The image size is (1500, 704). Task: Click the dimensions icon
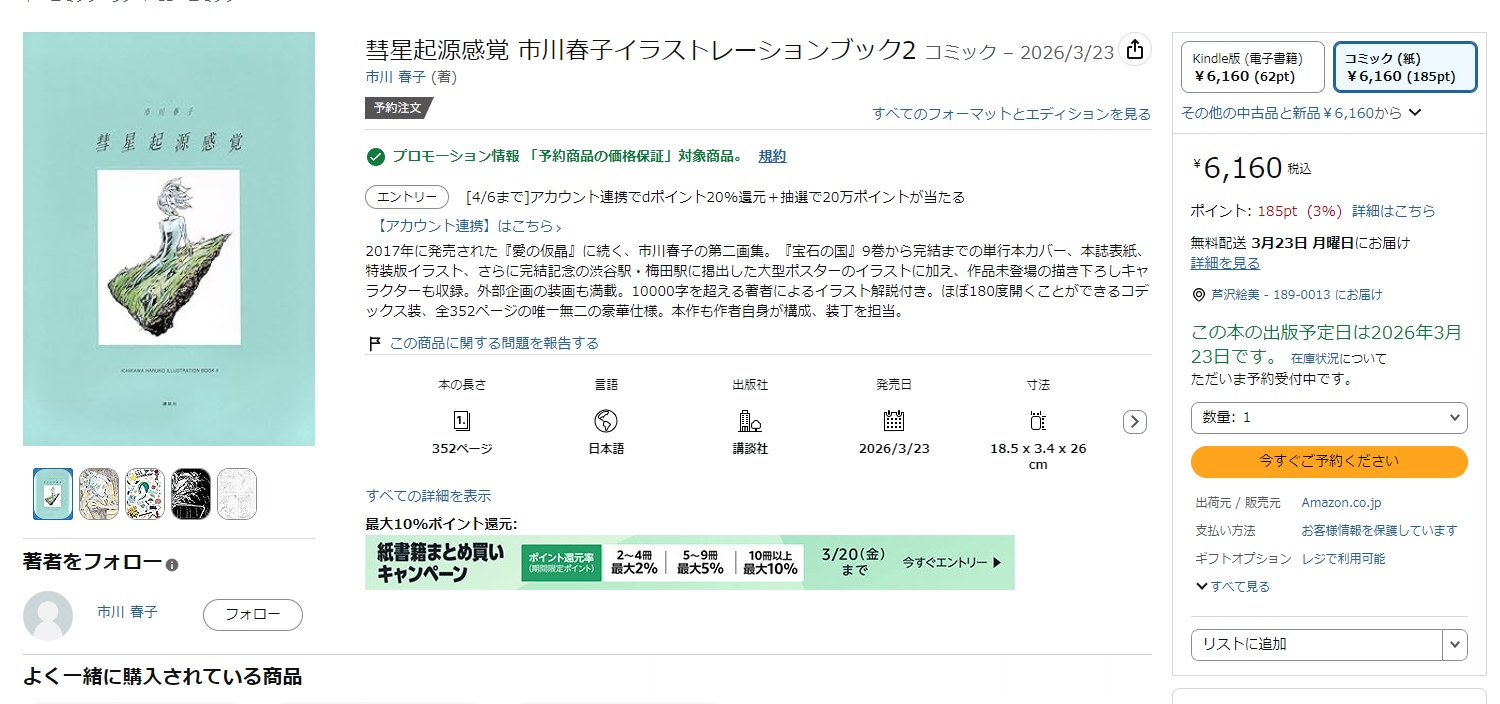[x=1037, y=420]
